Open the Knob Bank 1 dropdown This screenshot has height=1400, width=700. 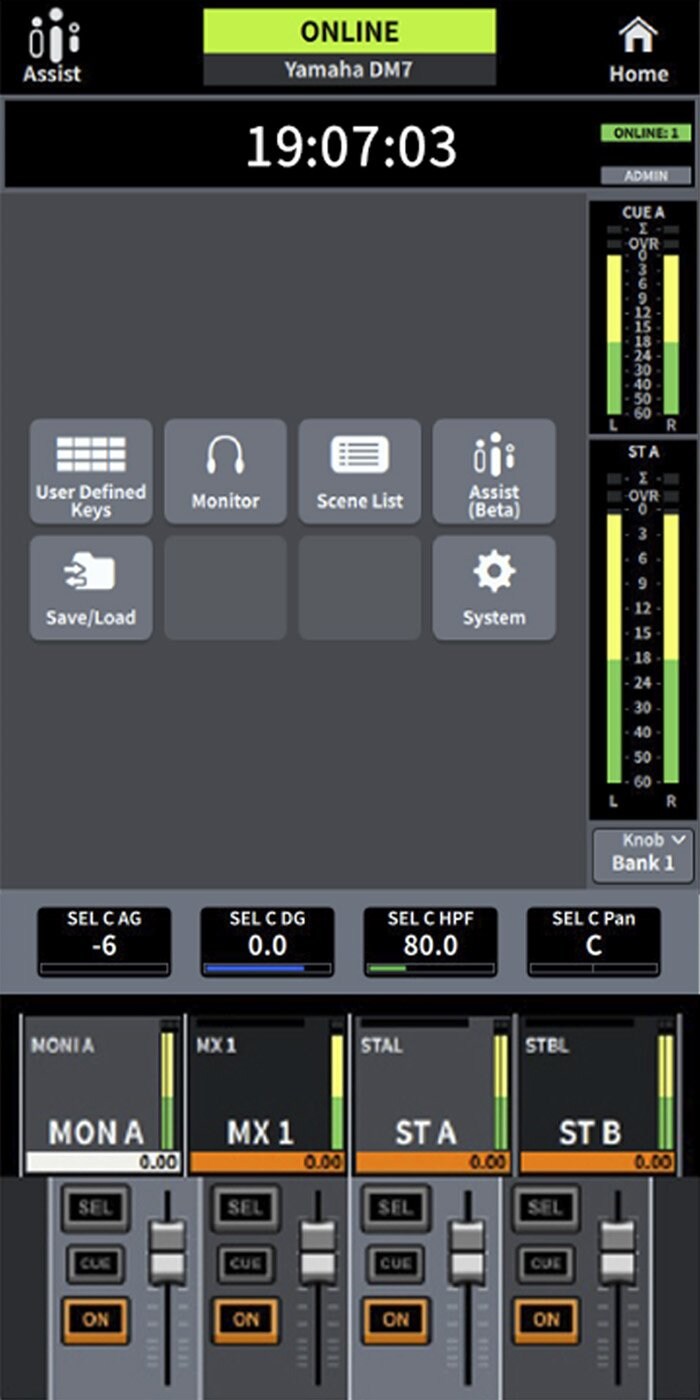(x=643, y=854)
